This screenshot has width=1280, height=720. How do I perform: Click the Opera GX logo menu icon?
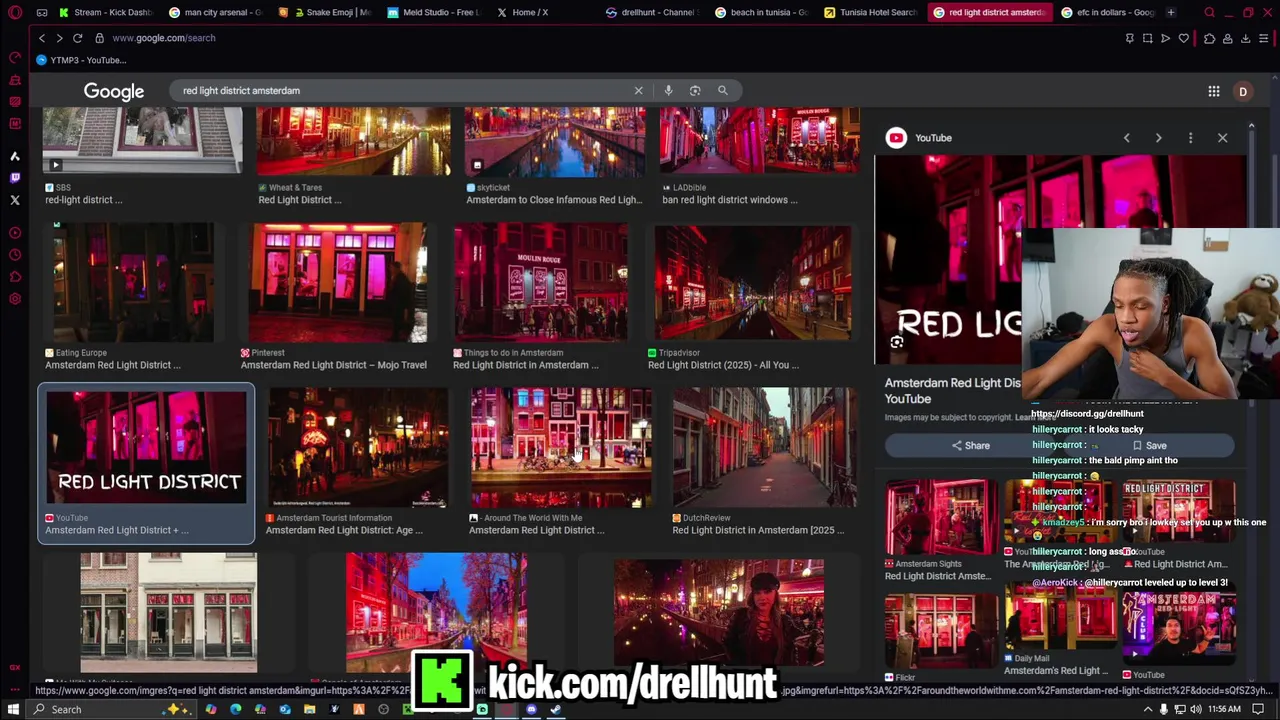coord(14,12)
